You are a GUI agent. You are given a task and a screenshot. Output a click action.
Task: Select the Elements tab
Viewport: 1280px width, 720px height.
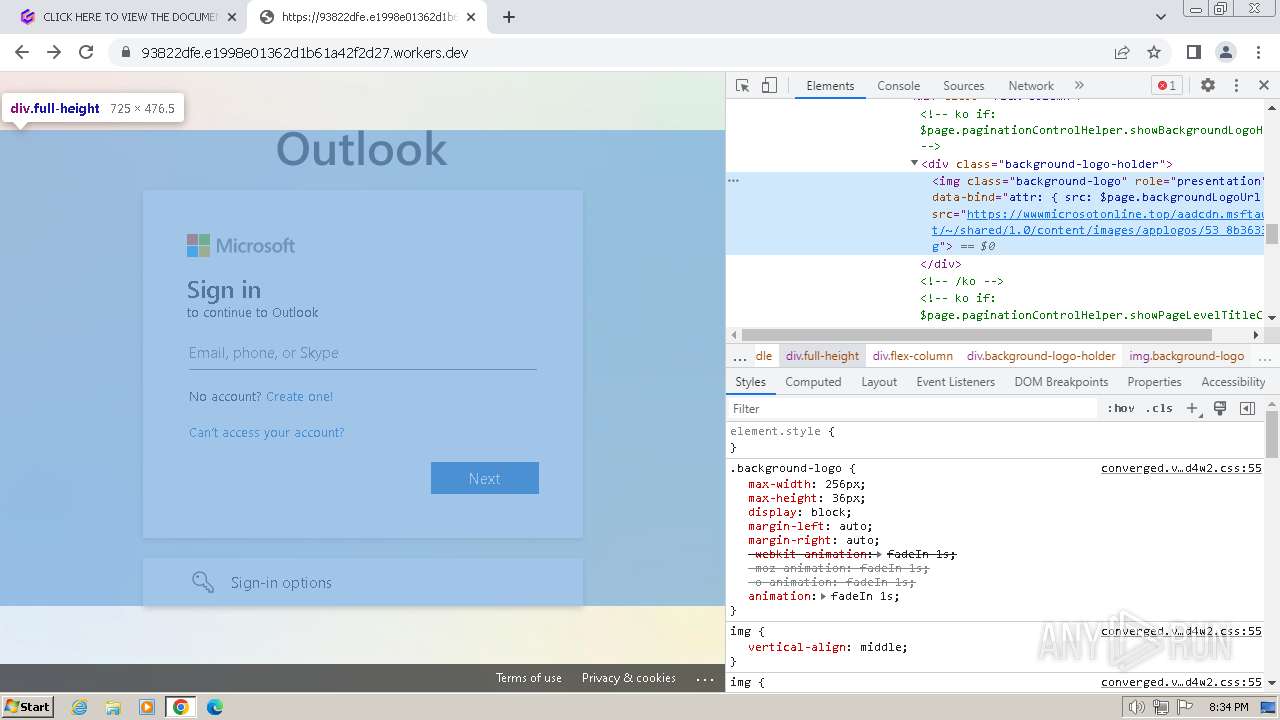830,86
